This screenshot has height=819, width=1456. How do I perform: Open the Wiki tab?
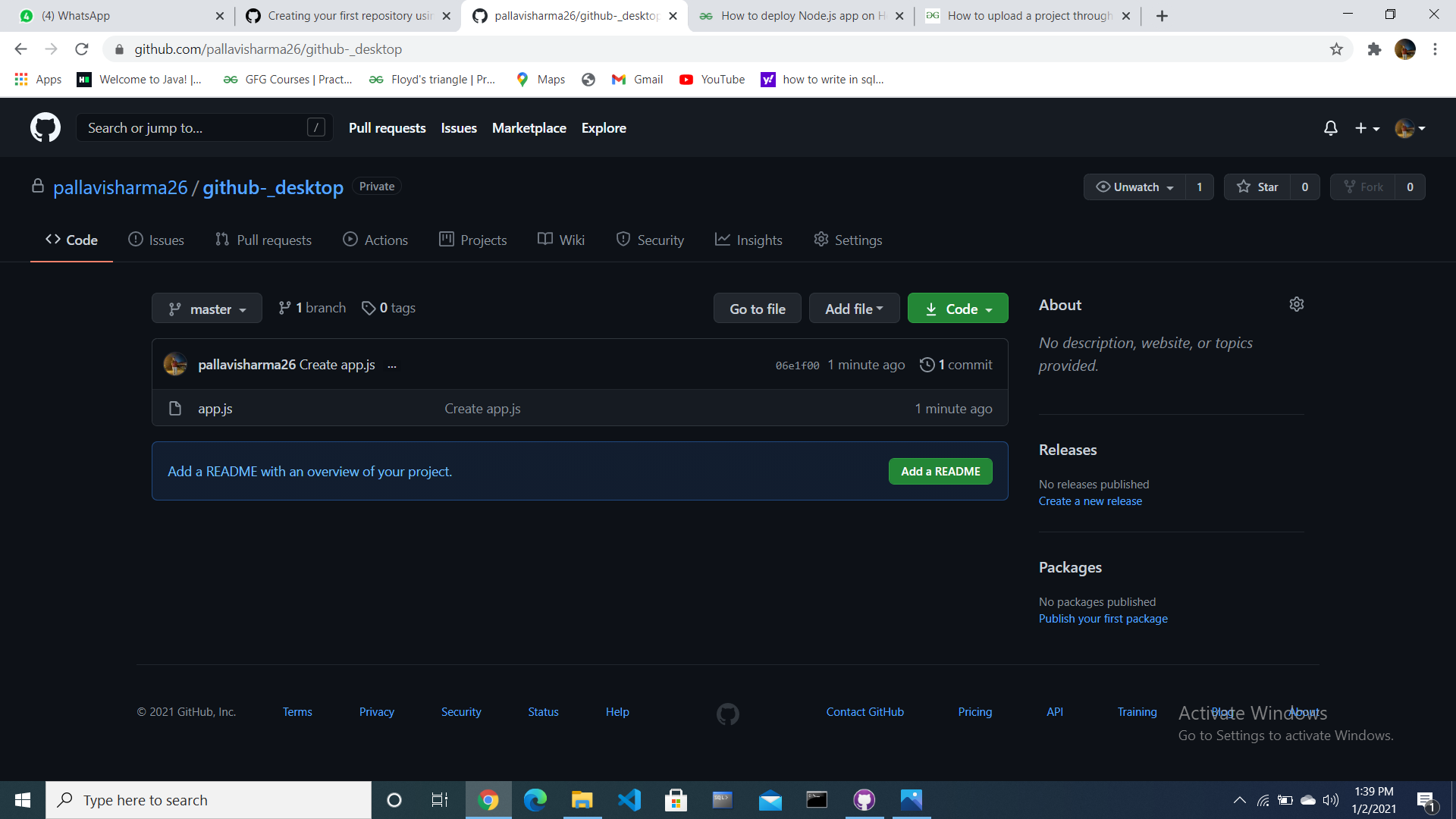[570, 240]
